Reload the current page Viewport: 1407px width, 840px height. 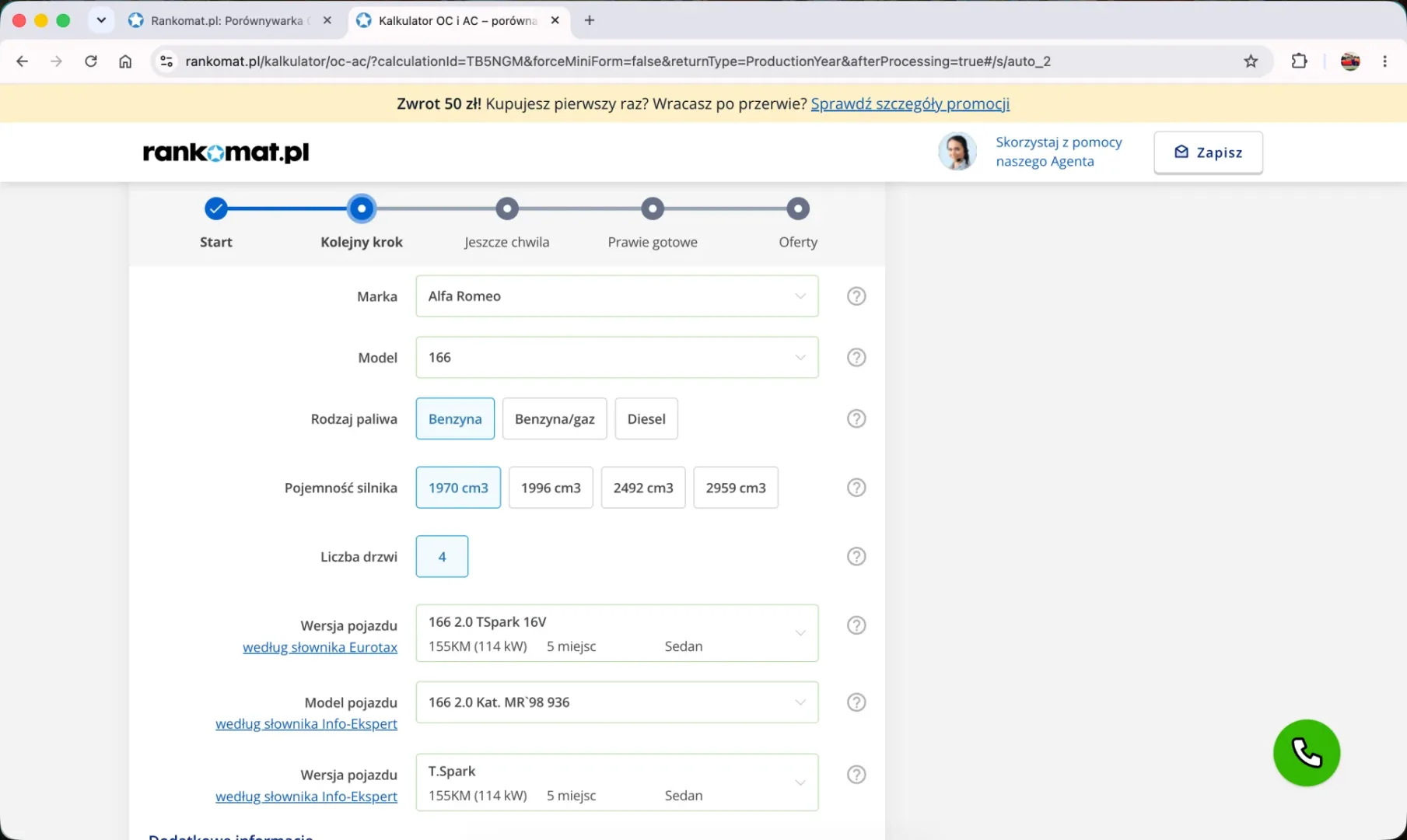pos(91,61)
